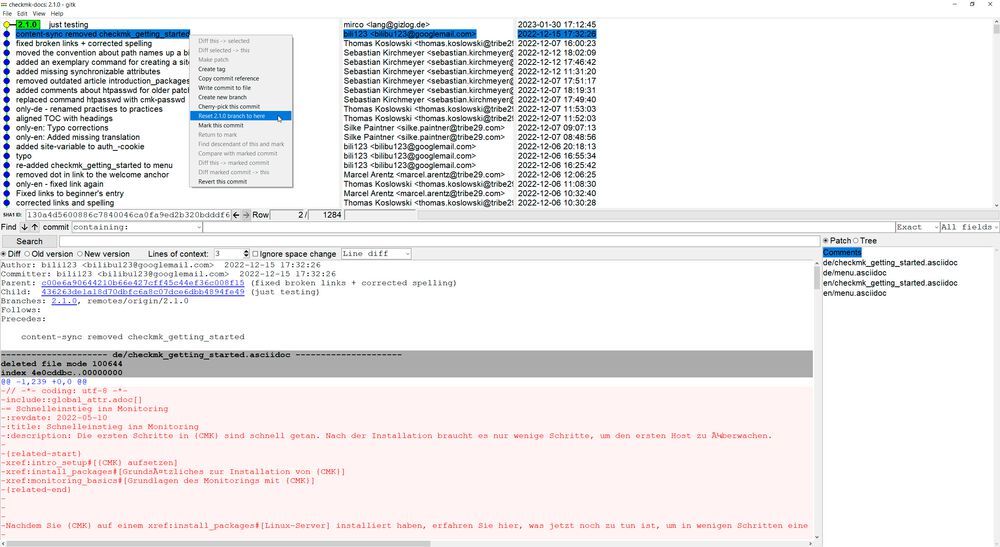Viewport: 1000px width, 547px height.
Task: Find next match with the down arrow
Action: tap(24, 227)
